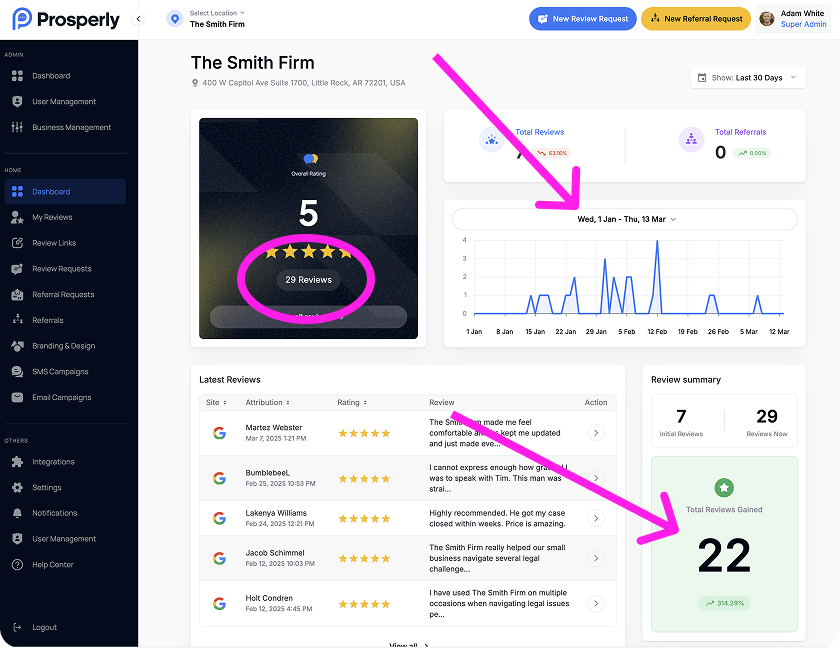
Task: Click the Jacob Schimmel review text
Action: tap(497, 558)
